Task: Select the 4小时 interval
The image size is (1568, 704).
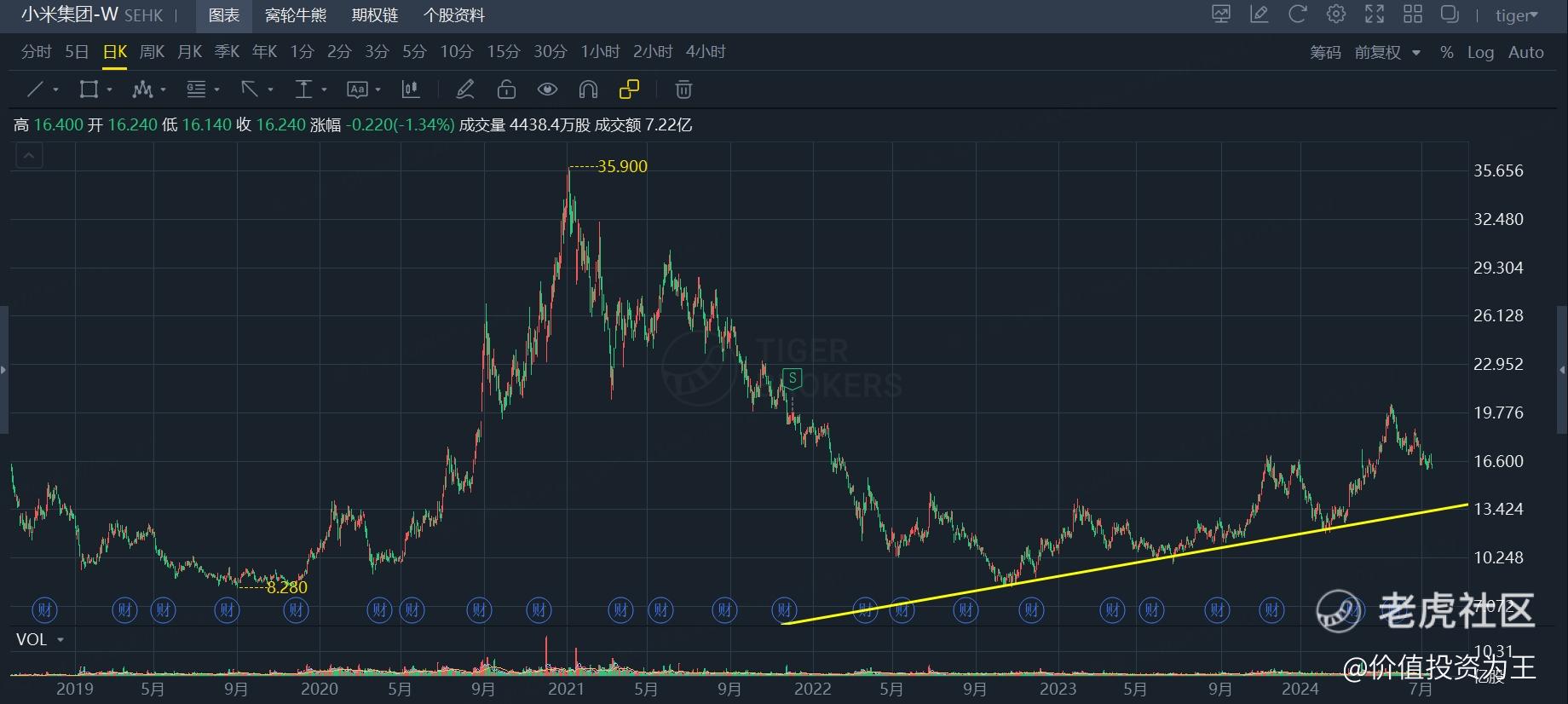Action: click(706, 52)
